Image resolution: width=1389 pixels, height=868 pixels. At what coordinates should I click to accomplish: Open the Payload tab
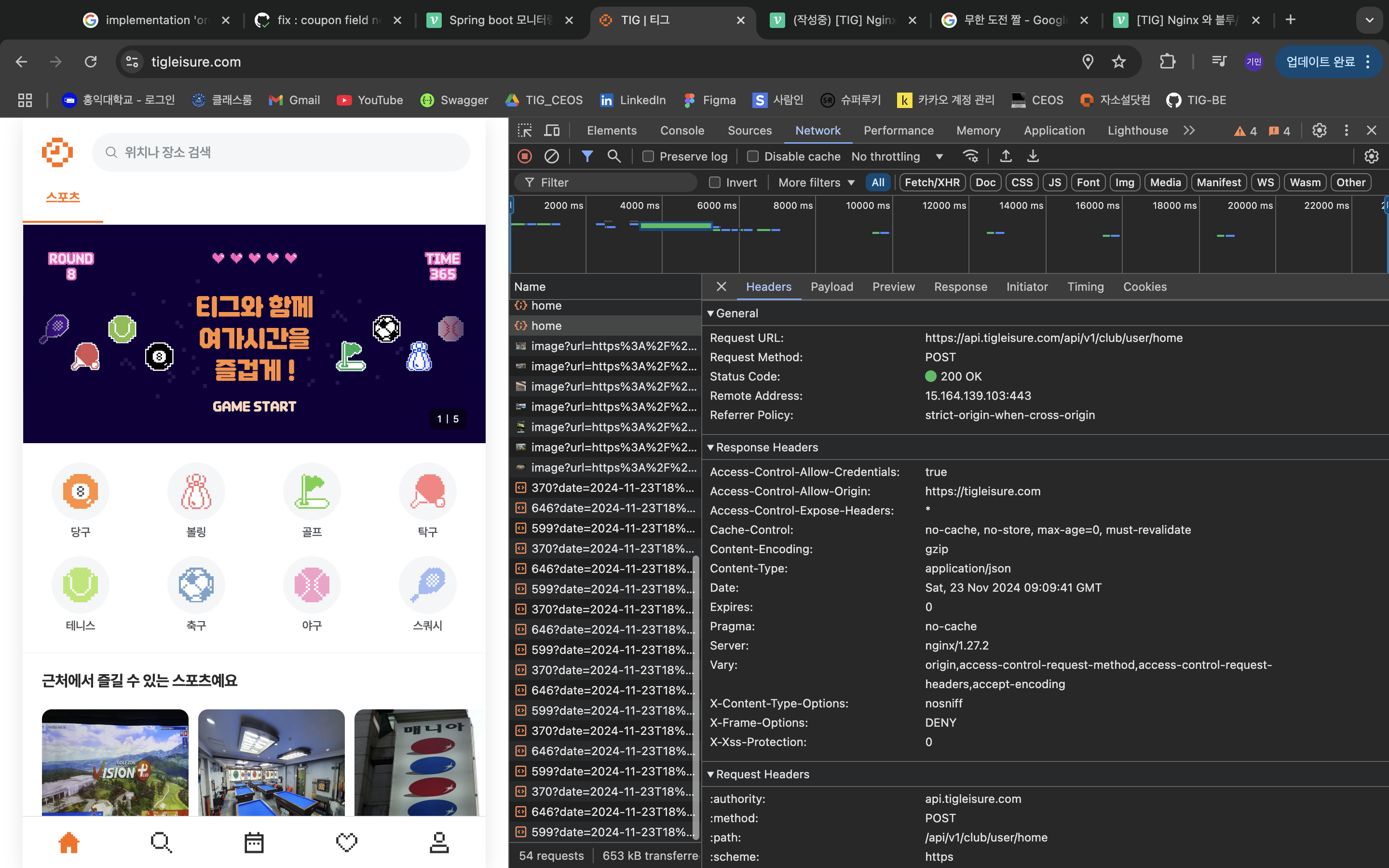click(831, 286)
